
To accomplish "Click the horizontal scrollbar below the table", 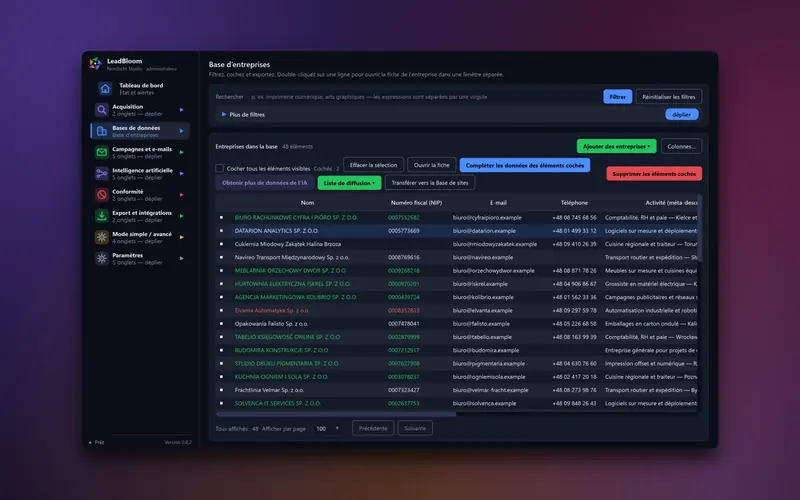I will 336,414.
